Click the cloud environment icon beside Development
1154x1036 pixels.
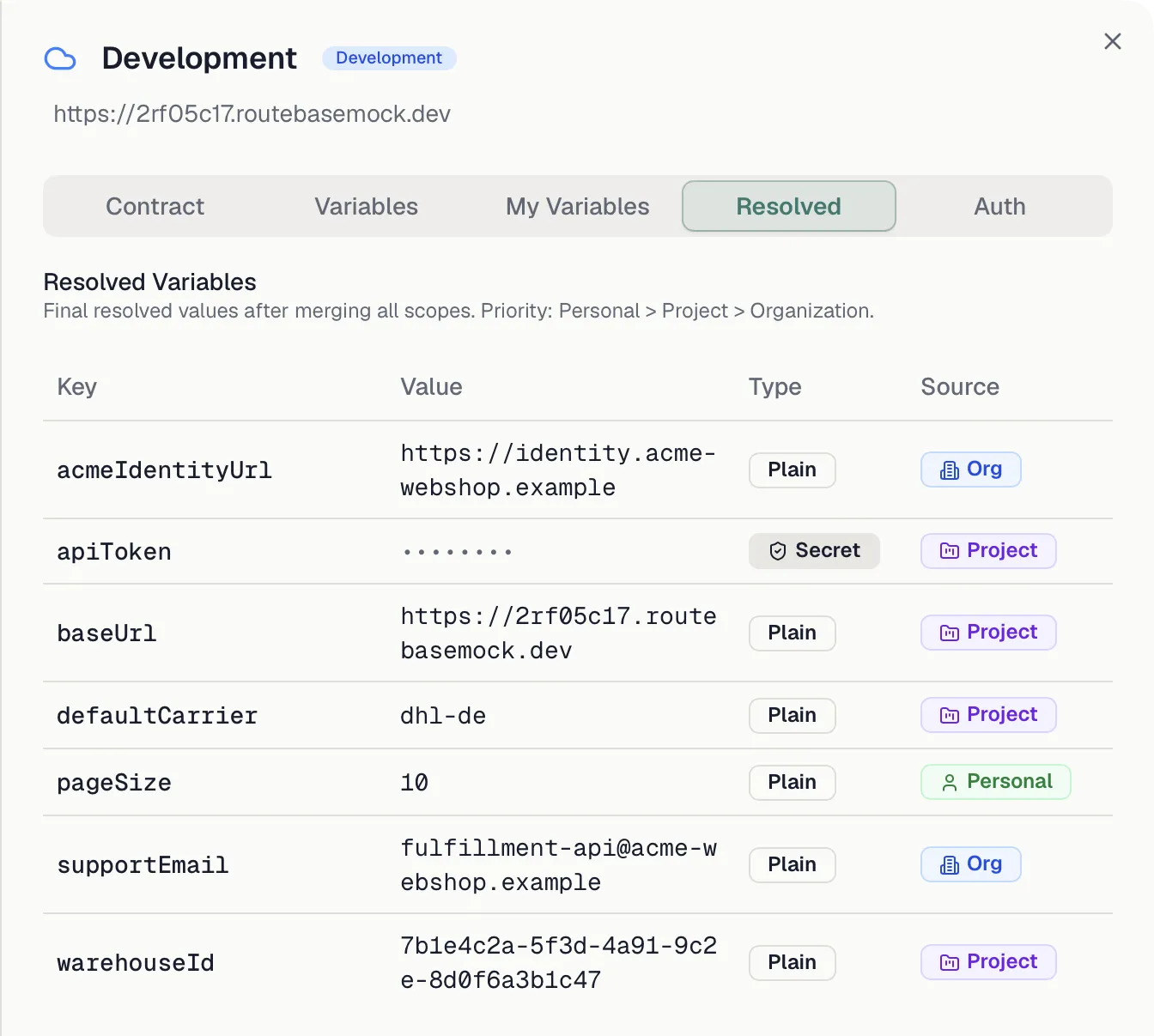[x=60, y=59]
